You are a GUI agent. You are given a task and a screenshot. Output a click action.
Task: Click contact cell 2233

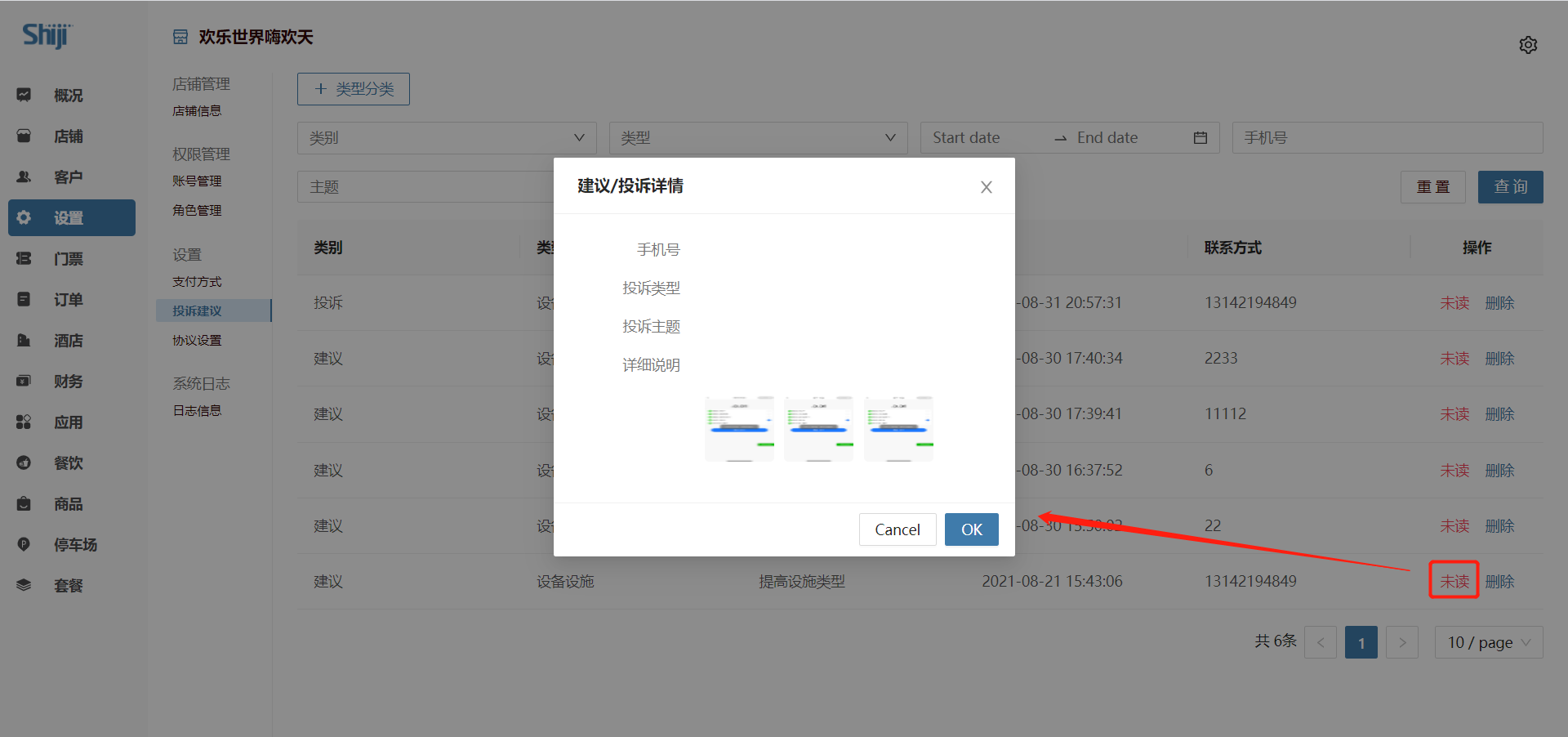[x=1221, y=359]
